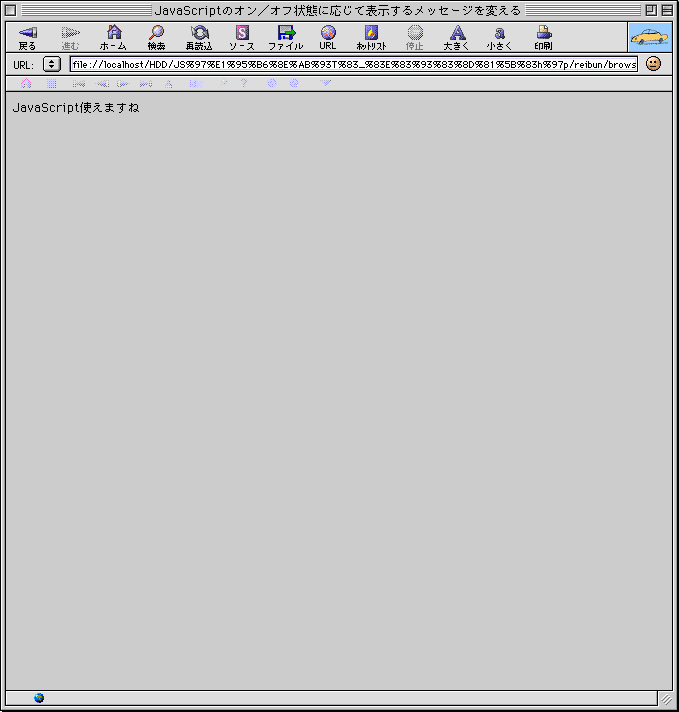Click the 停止 (Stop) toolbar button
The image size is (679, 712).
click(415, 38)
